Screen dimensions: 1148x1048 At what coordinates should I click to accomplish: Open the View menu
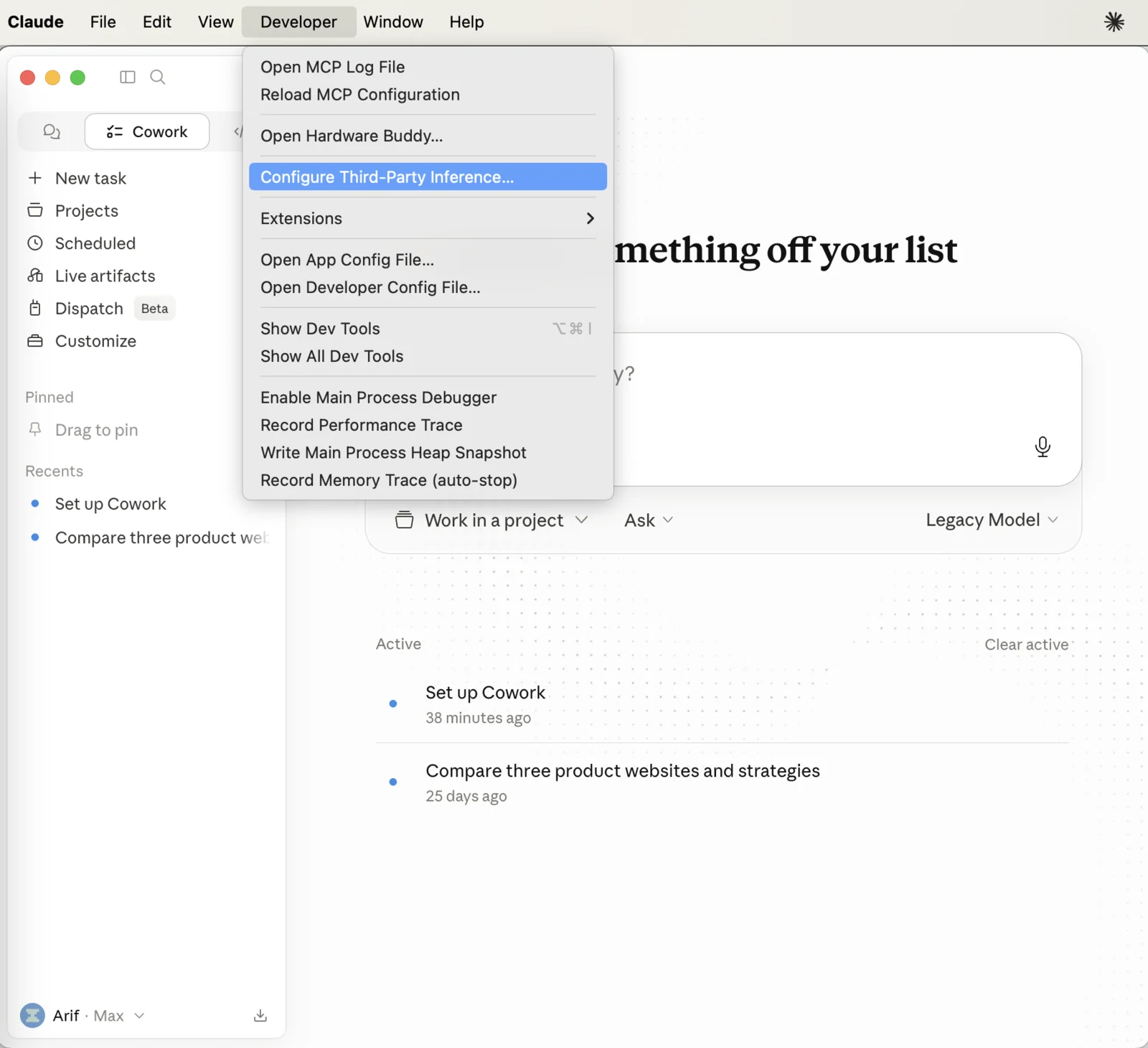215,22
